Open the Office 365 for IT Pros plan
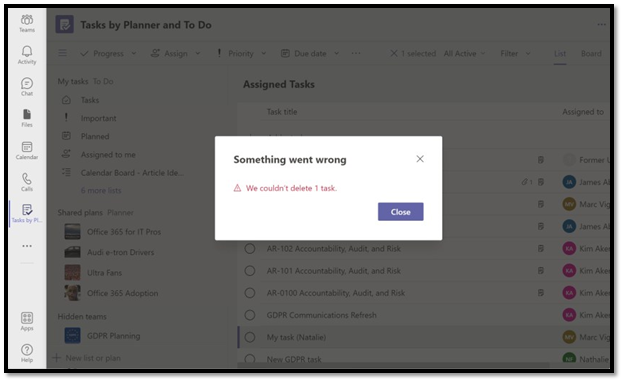624x384 pixels. [124, 232]
